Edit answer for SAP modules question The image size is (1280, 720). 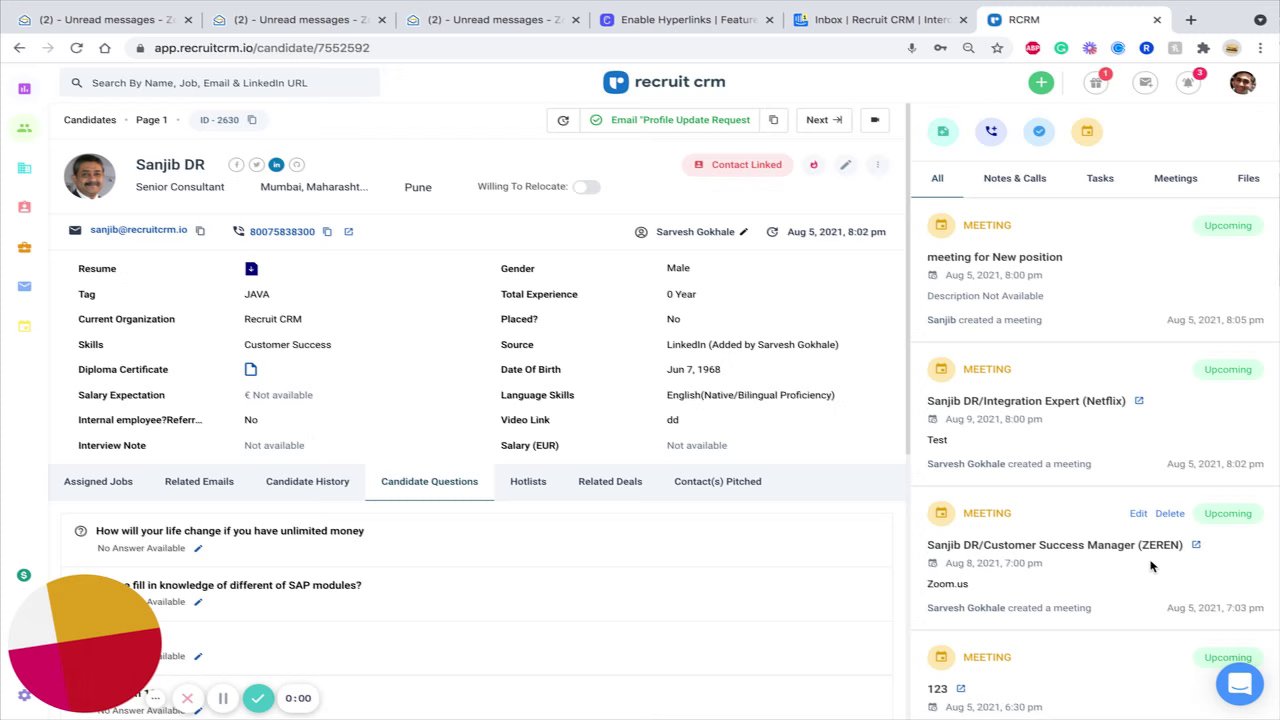[198, 602]
